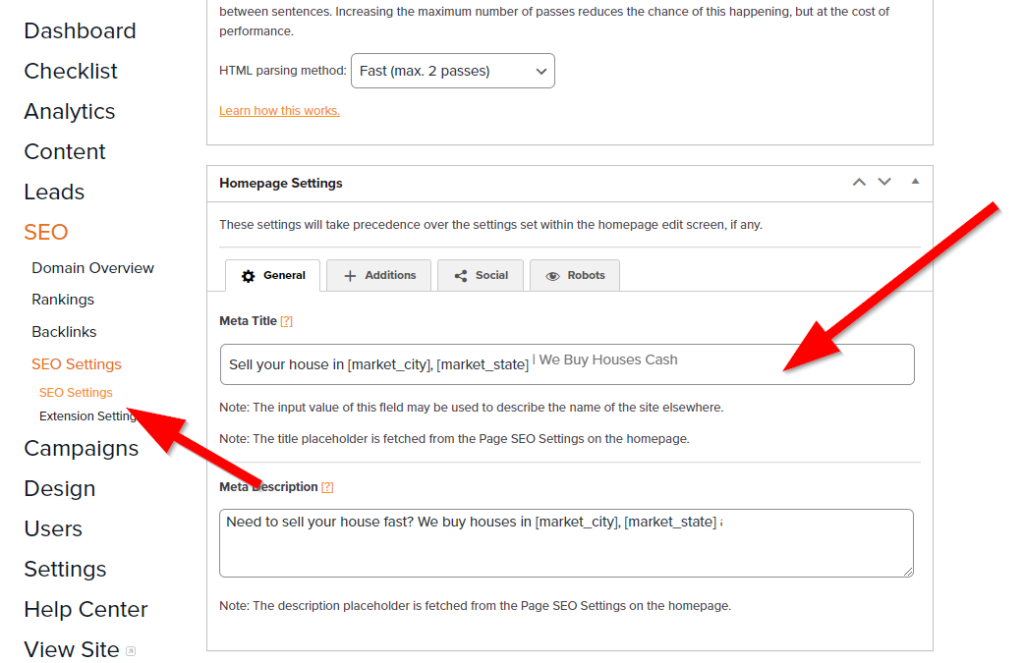Open the Help Center
Screen dimensions: 1024x663
pyautogui.click(x=86, y=609)
